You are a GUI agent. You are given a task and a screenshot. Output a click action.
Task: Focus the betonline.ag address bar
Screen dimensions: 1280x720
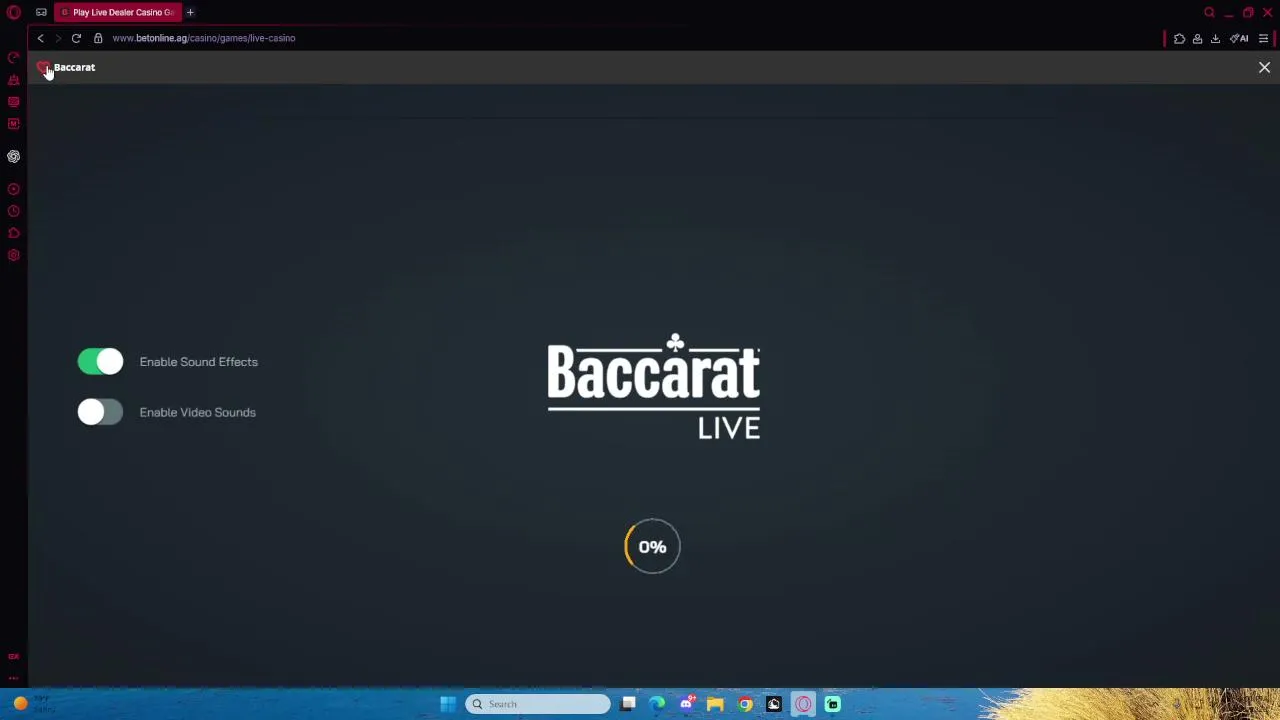pos(203,38)
